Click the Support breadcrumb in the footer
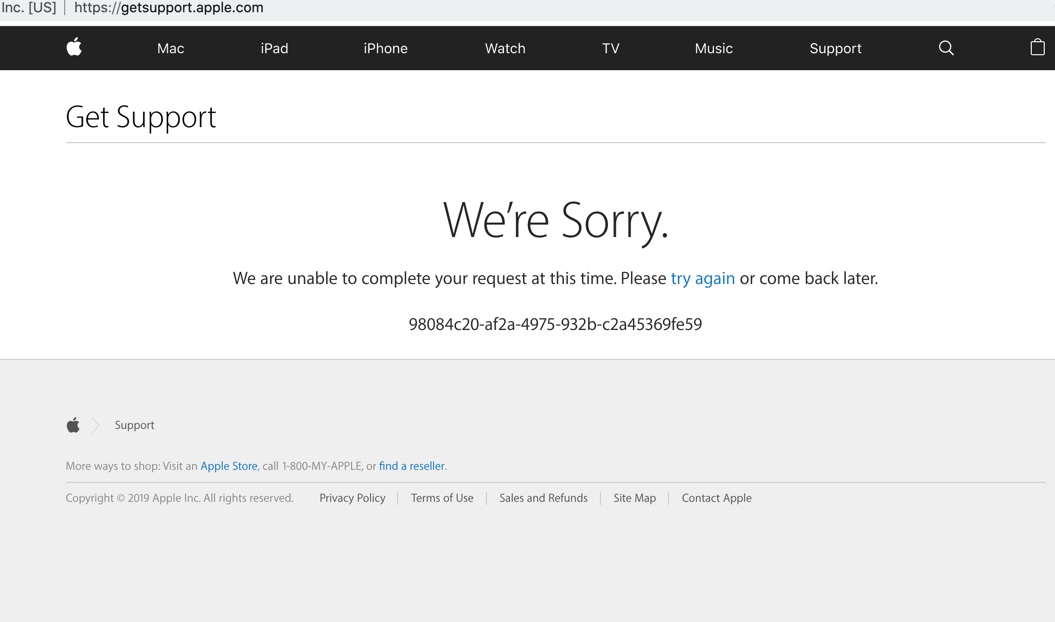 pos(134,425)
